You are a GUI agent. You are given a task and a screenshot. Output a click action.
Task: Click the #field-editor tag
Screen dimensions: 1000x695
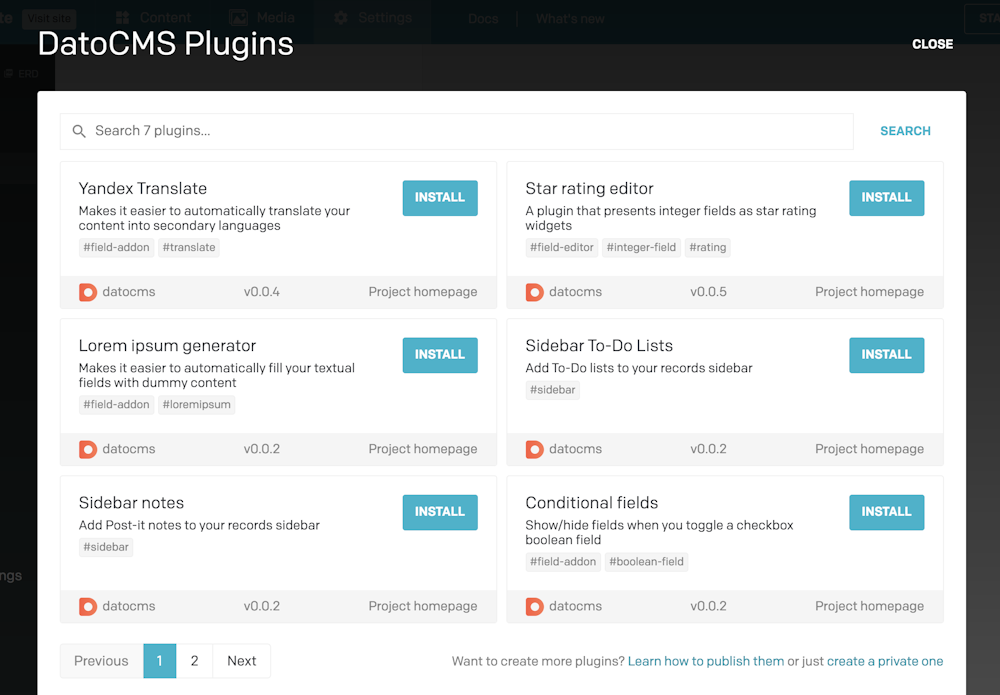(562, 247)
